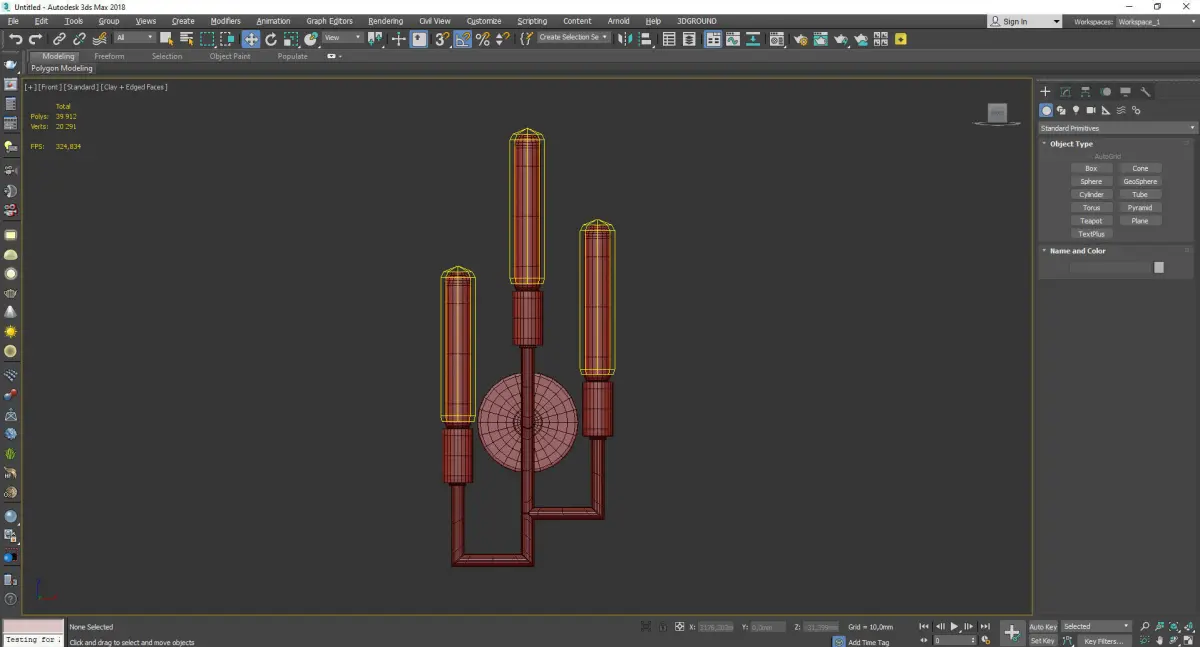Collapse the Object Type rollout
Image resolution: width=1200 pixels, height=647 pixels.
tap(1071, 144)
